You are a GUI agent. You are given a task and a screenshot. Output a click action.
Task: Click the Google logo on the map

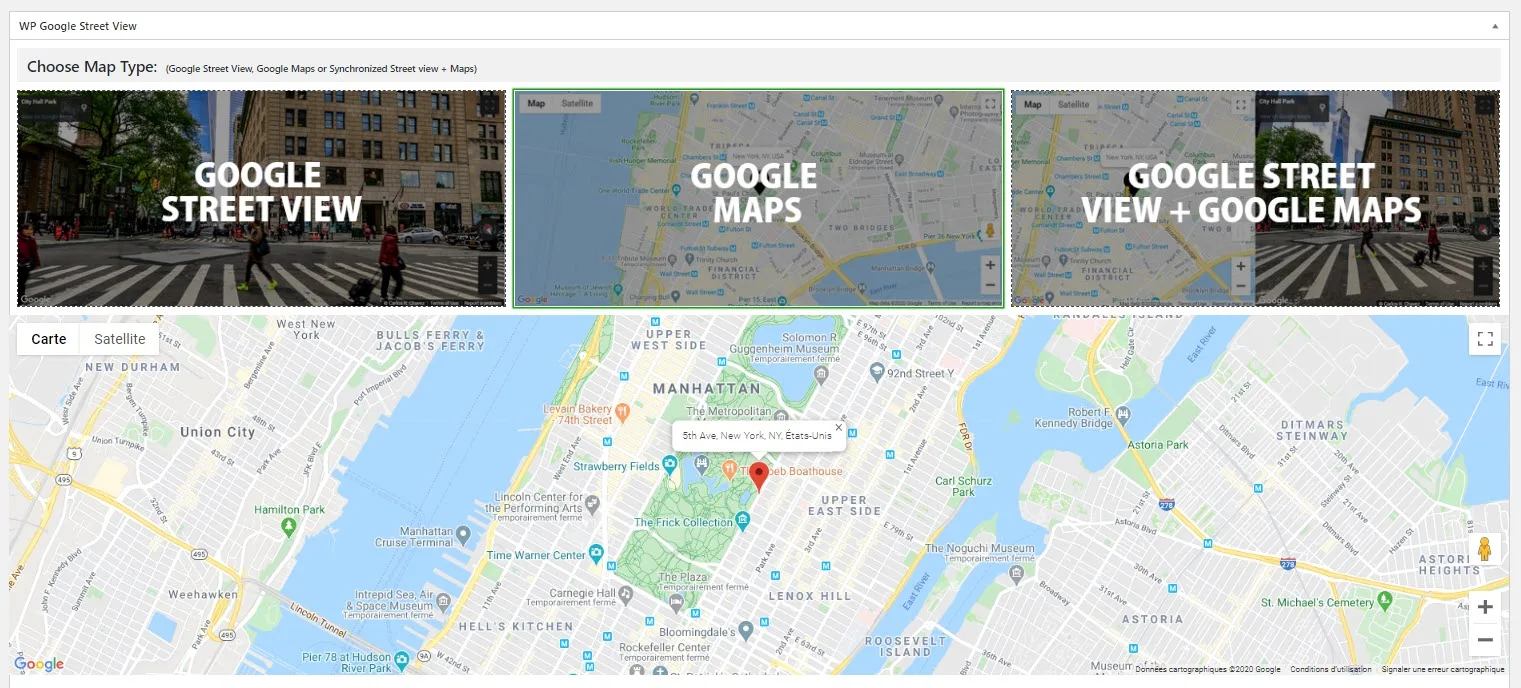(x=38, y=663)
